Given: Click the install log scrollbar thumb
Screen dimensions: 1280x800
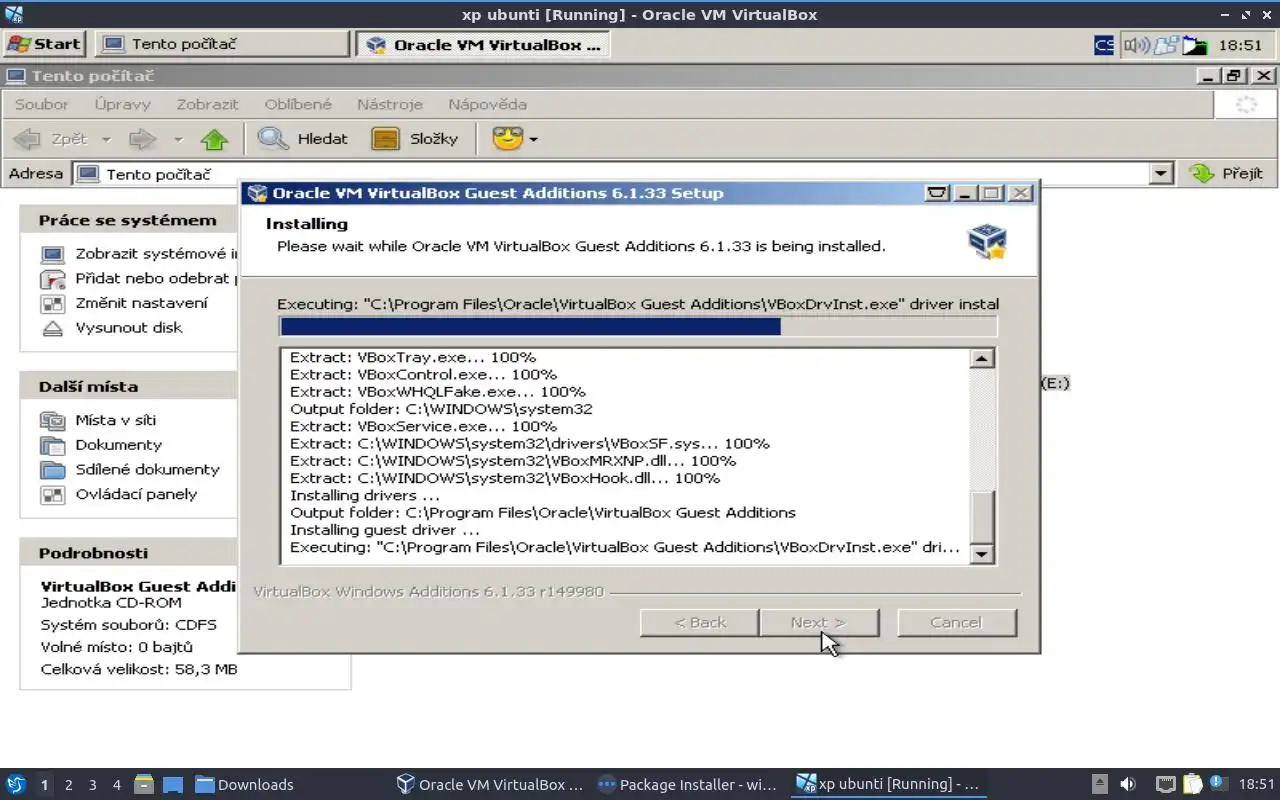Looking at the screenshot, I should [982, 516].
